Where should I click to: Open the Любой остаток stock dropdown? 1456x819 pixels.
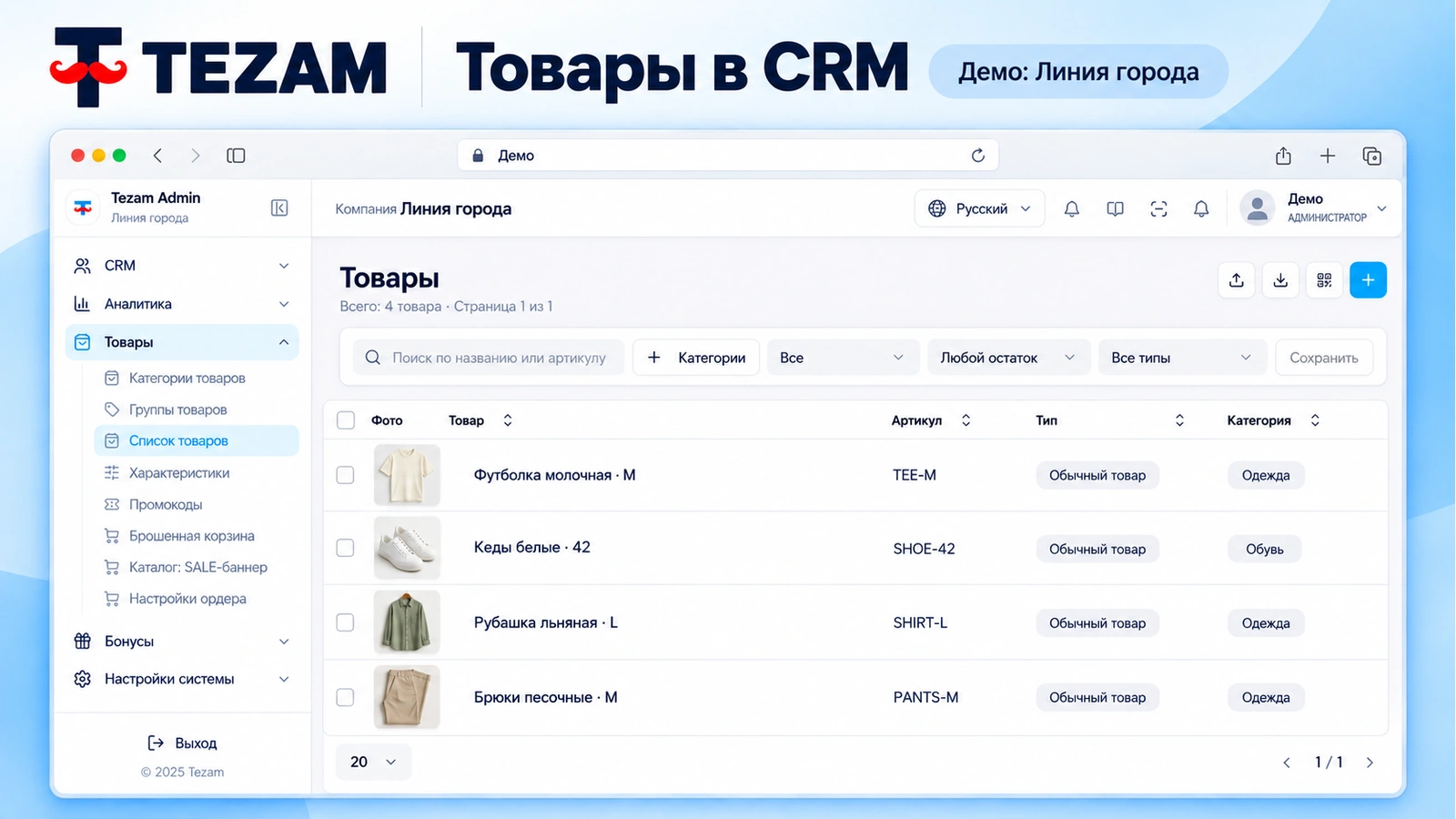click(x=1008, y=358)
